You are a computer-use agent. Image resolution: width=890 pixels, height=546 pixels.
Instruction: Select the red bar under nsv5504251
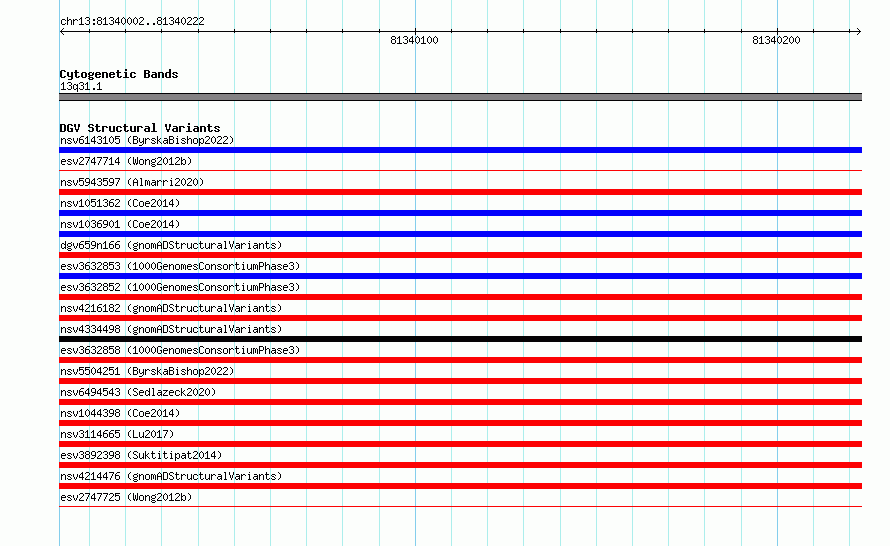click(460, 381)
